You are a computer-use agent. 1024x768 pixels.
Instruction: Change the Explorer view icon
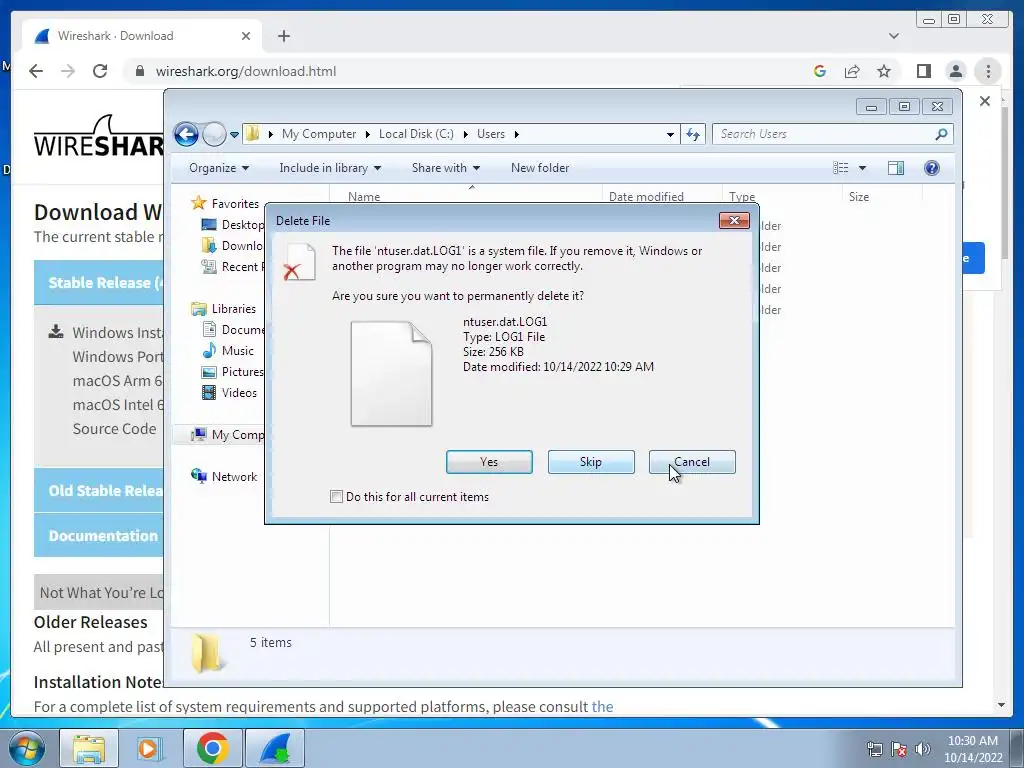pos(840,168)
